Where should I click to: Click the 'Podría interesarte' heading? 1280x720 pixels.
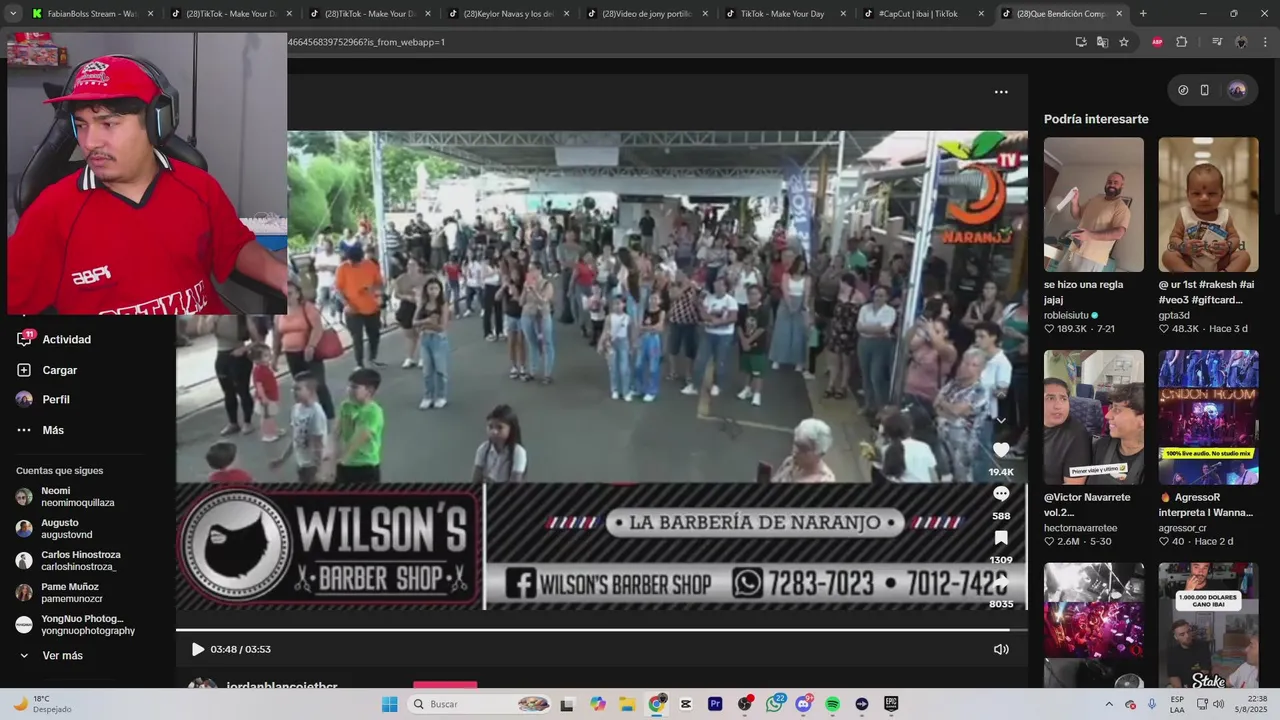click(1096, 119)
